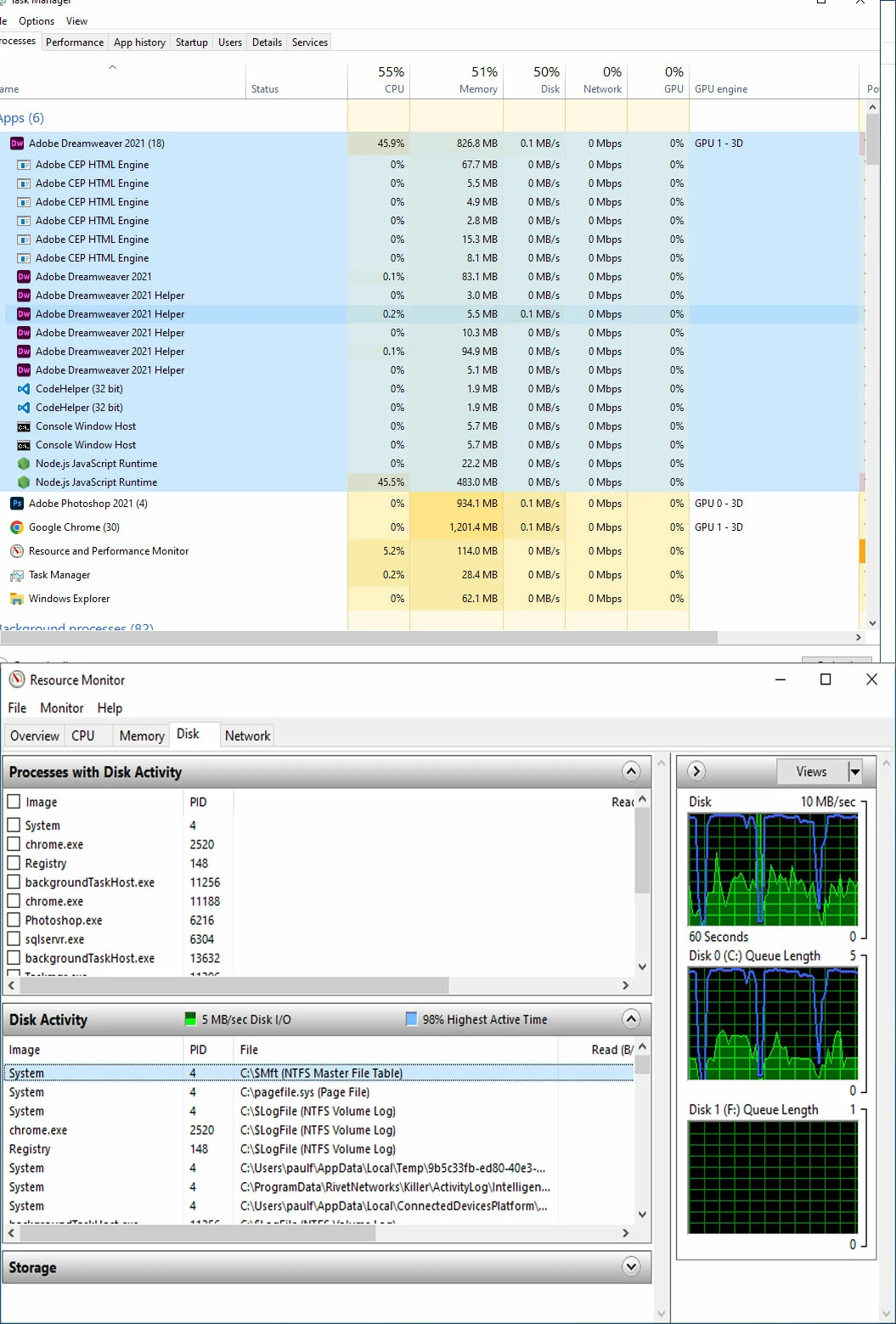
Task: Click the Views button in Resource Monitor
Action: click(812, 771)
